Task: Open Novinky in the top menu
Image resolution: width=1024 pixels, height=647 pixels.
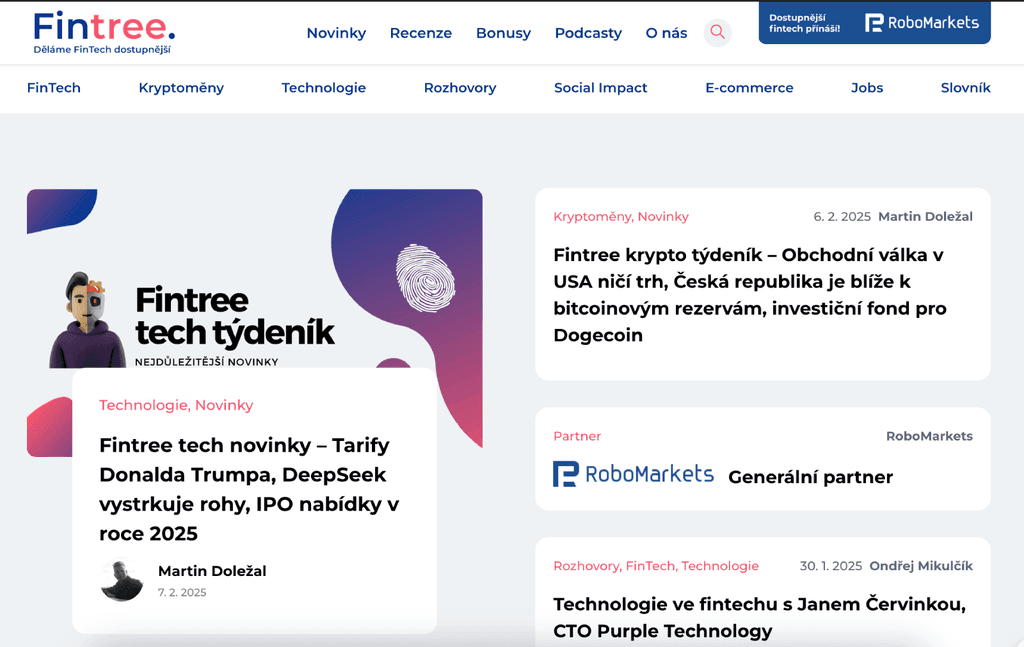Action: (x=336, y=33)
